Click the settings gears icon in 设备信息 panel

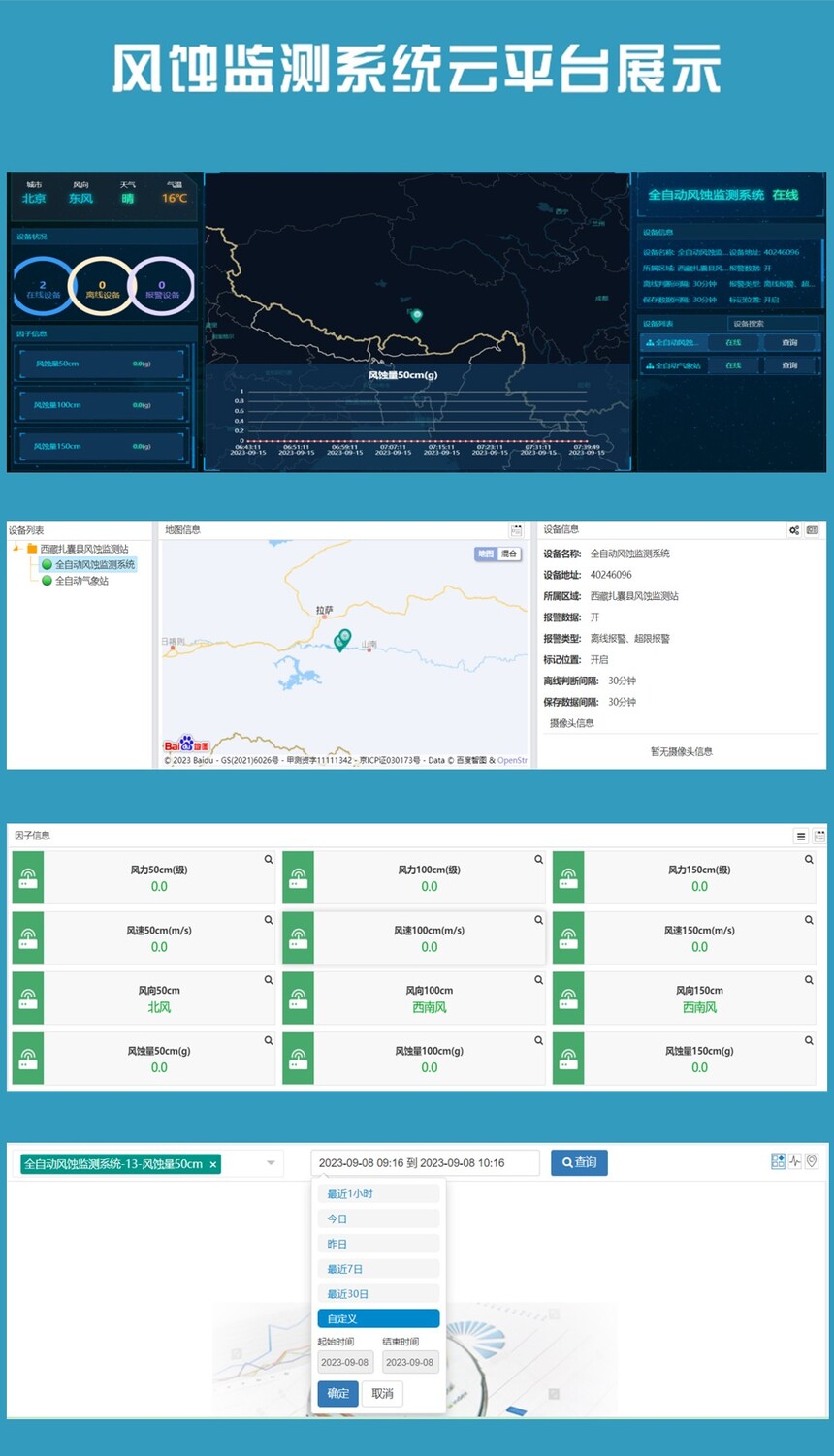click(794, 530)
